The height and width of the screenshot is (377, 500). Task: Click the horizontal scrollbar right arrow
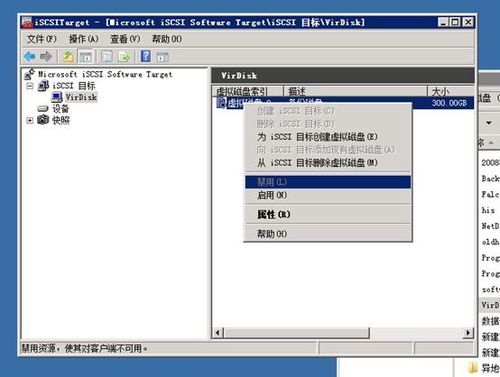(x=468, y=332)
